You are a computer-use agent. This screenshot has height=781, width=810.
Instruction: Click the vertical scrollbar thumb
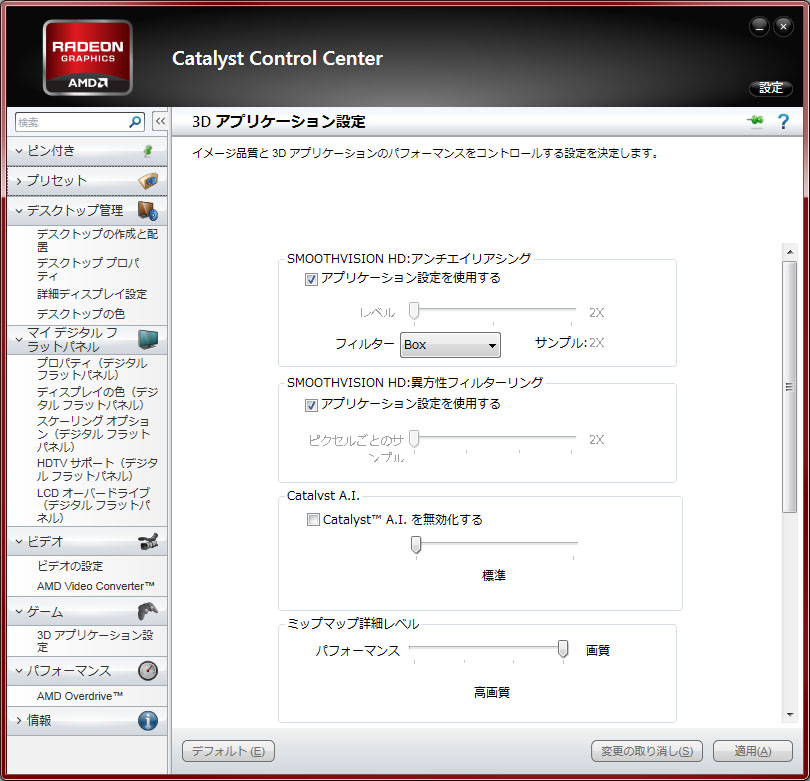click(x=789, y=387)
